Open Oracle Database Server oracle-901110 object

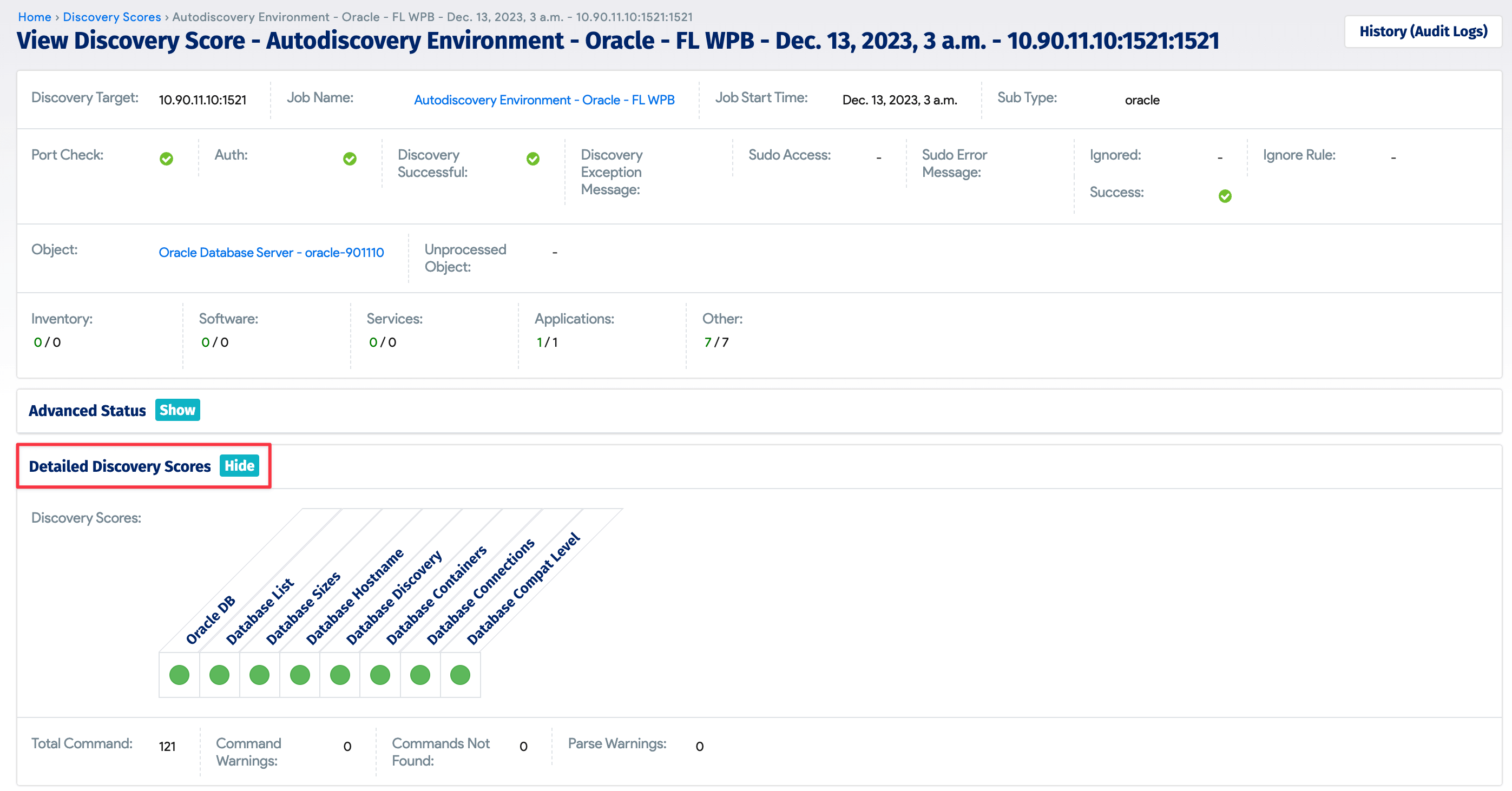point(271,252)
